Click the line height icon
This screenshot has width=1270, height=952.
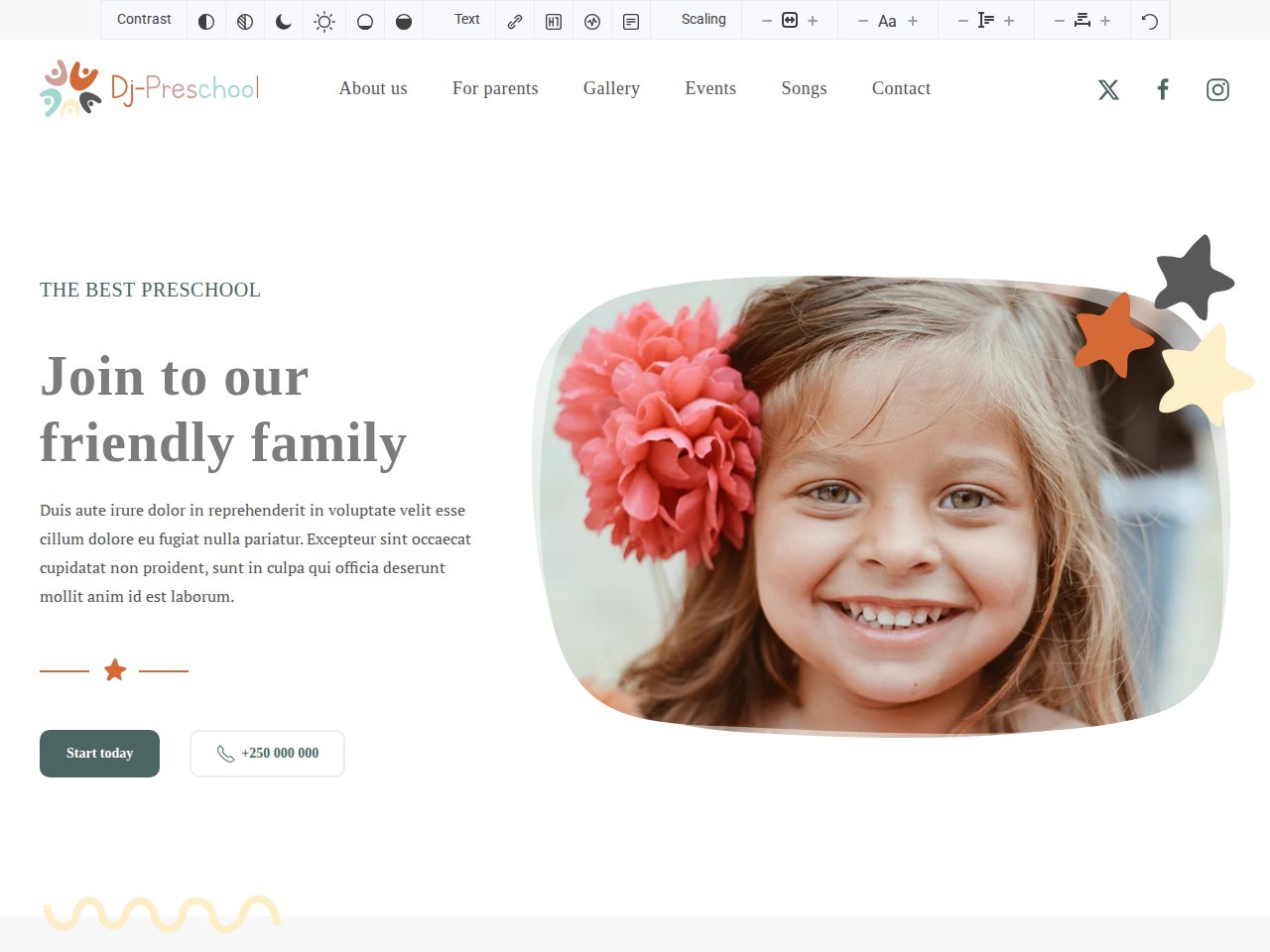[x=986, y=21]
